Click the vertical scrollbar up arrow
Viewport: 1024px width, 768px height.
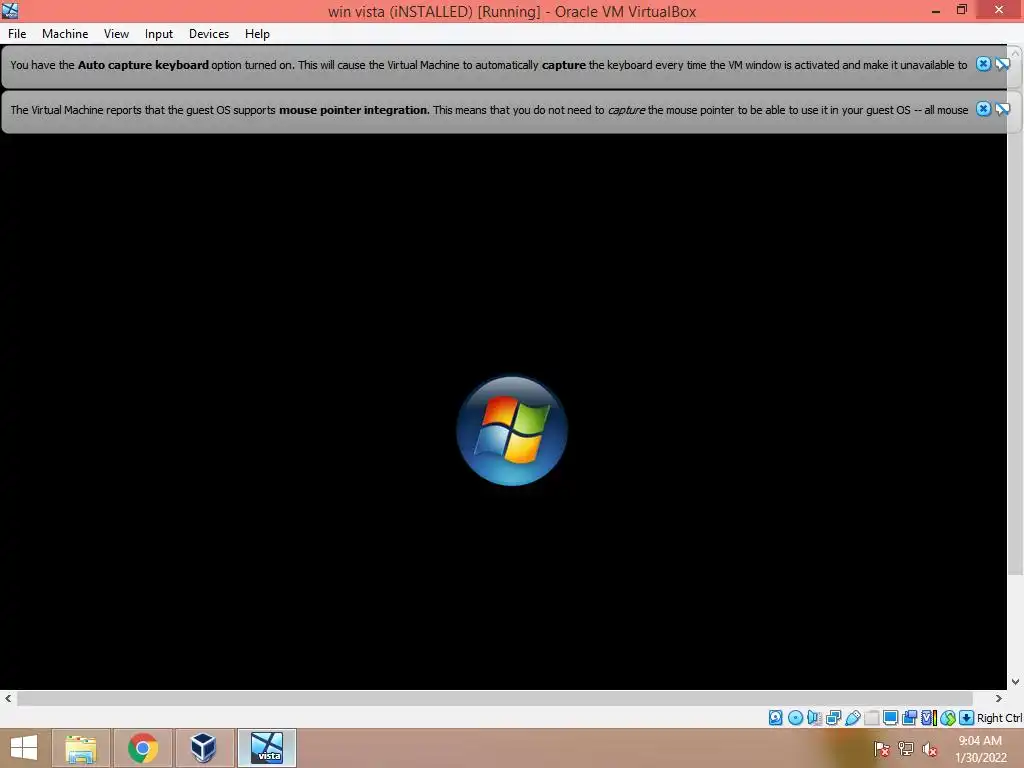(1016, 52)
